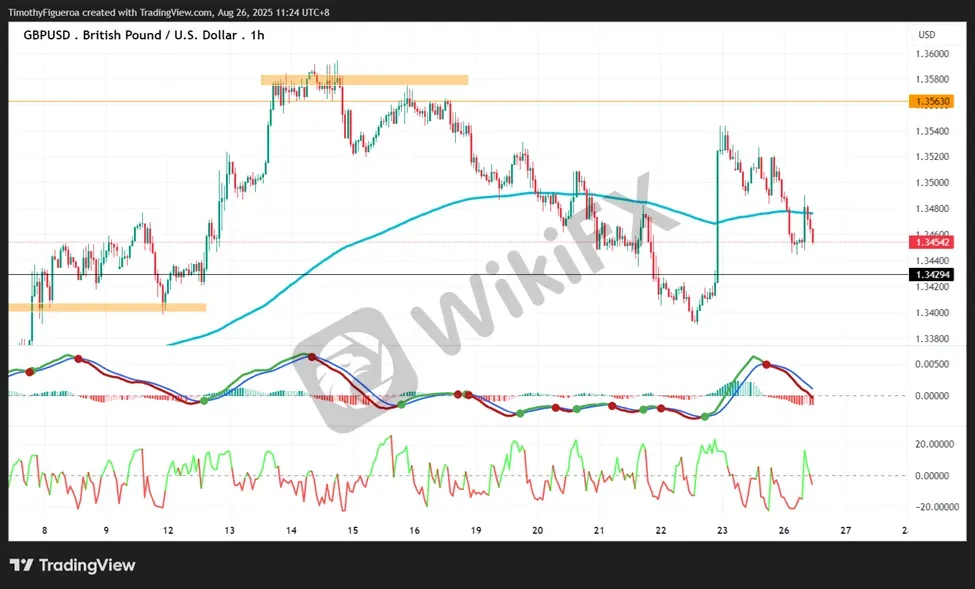Click date label 14 on the time axis

pyautogui.click(x=291, y=531)
